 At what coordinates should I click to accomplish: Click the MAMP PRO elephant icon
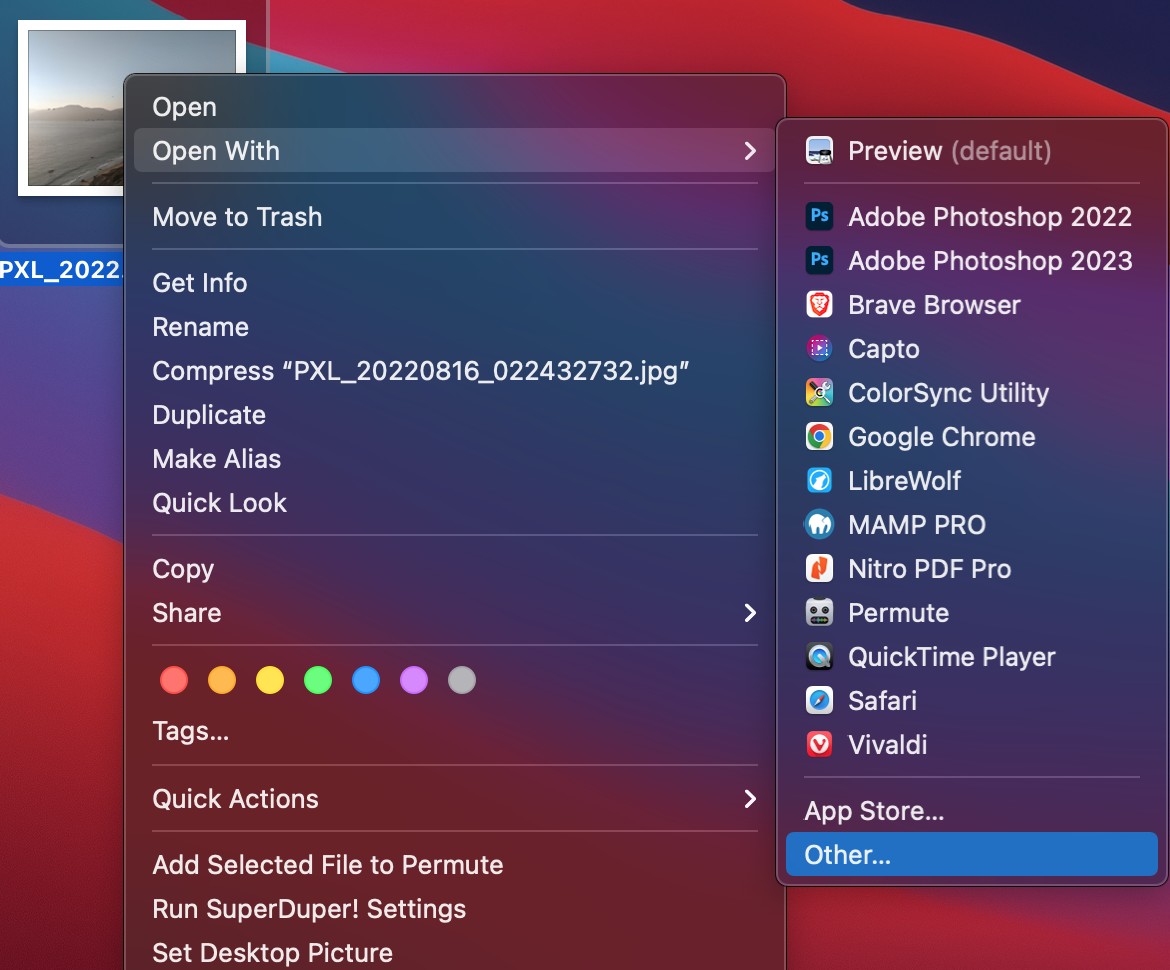pyautogui.click(x=819, y=525)
